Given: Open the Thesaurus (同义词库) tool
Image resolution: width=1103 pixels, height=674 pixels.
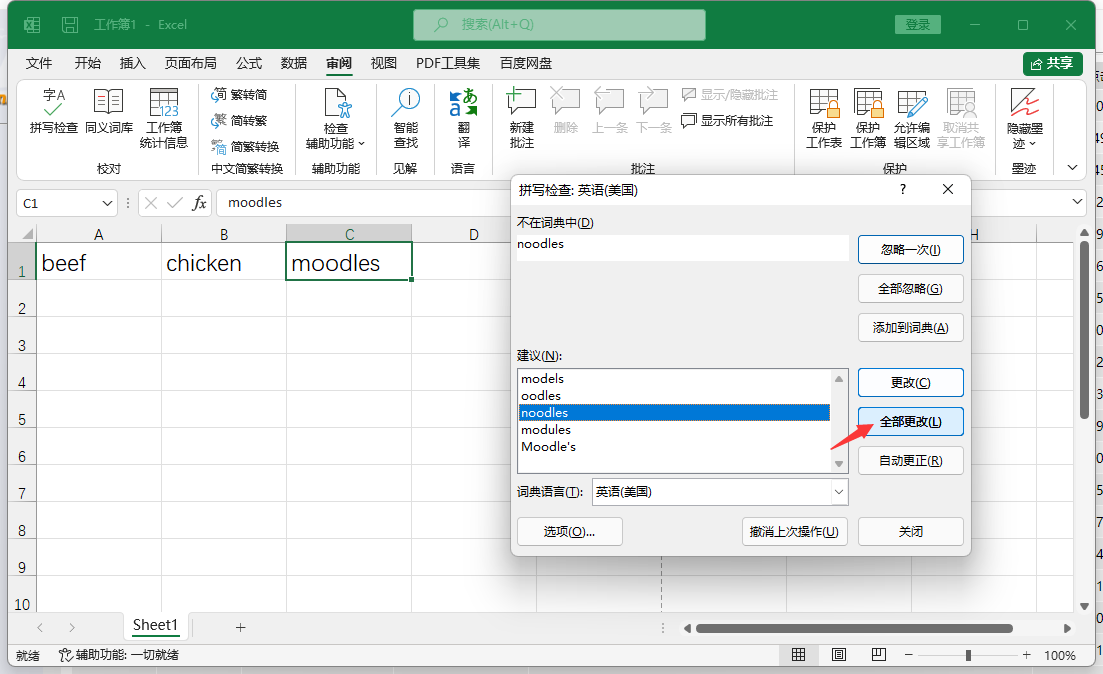Looking at the screenshot, I should tap(108, 111).
